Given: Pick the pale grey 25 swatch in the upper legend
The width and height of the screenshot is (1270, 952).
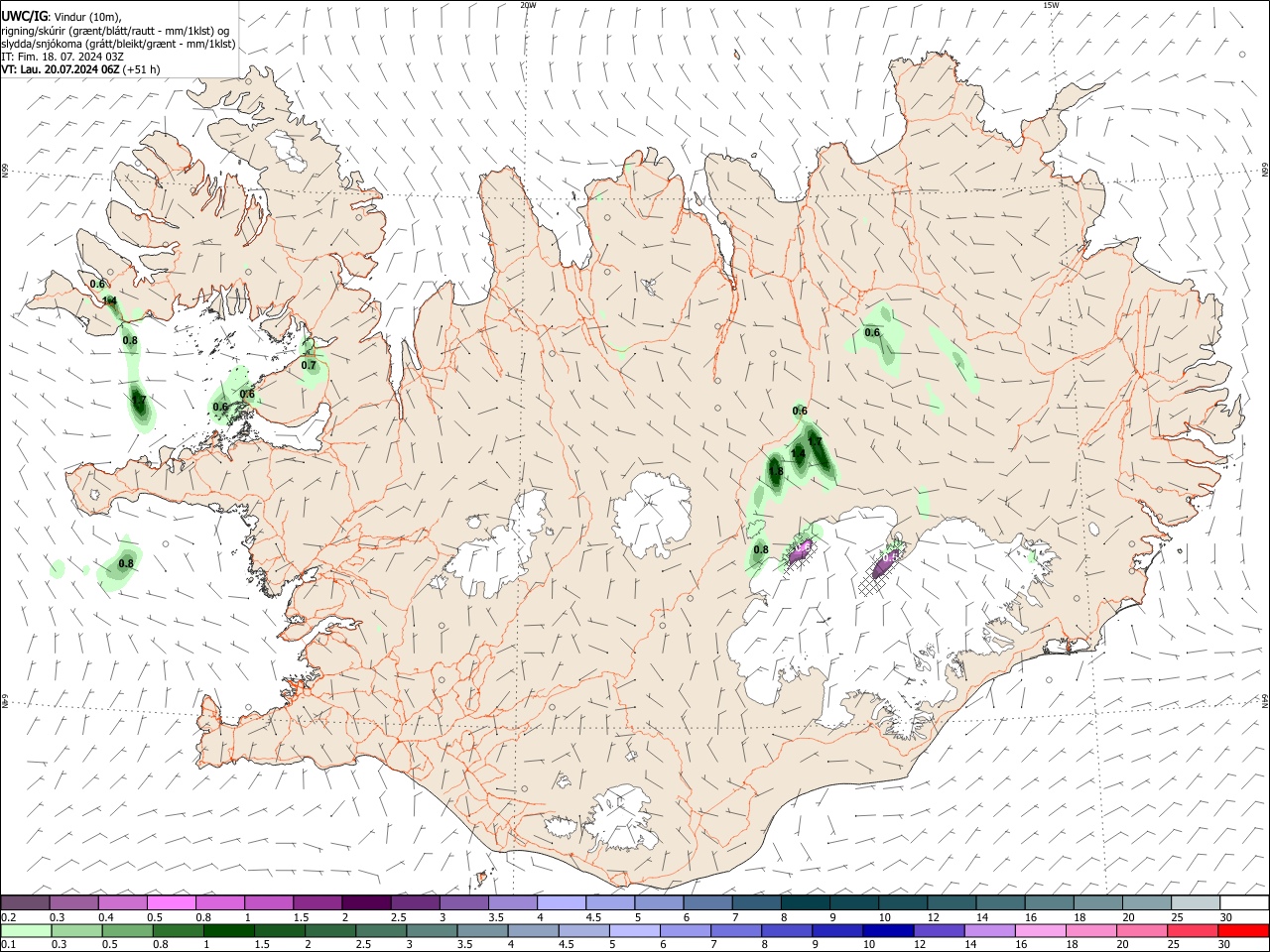Looking at the screenshot, I should (x=1196, y=902).
